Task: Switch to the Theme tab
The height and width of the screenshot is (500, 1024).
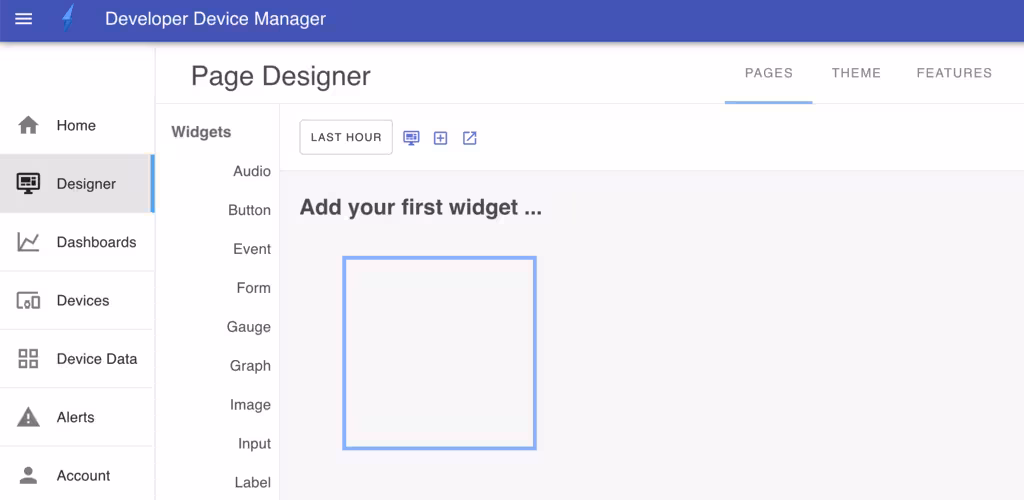Action: coord(856,73)
